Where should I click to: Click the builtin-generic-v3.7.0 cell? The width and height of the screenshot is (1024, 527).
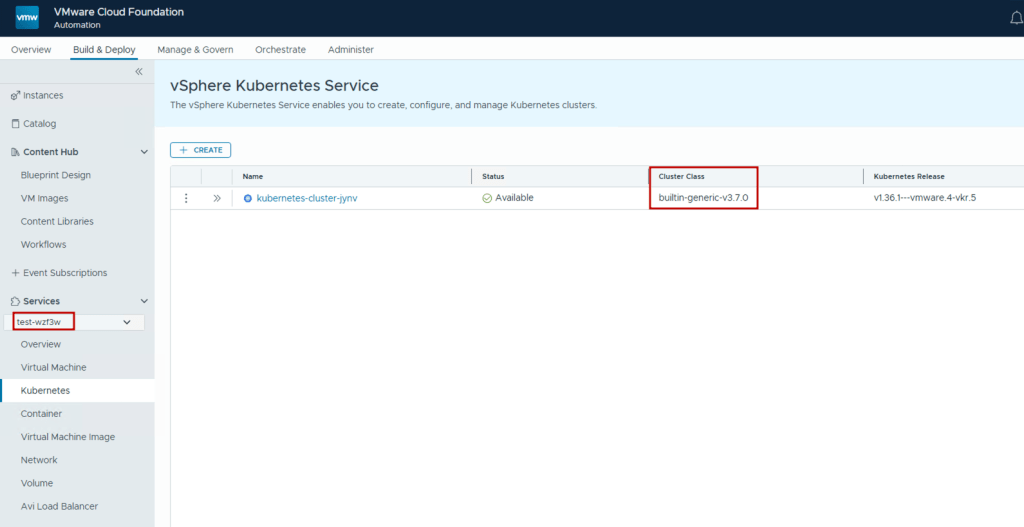703,198
